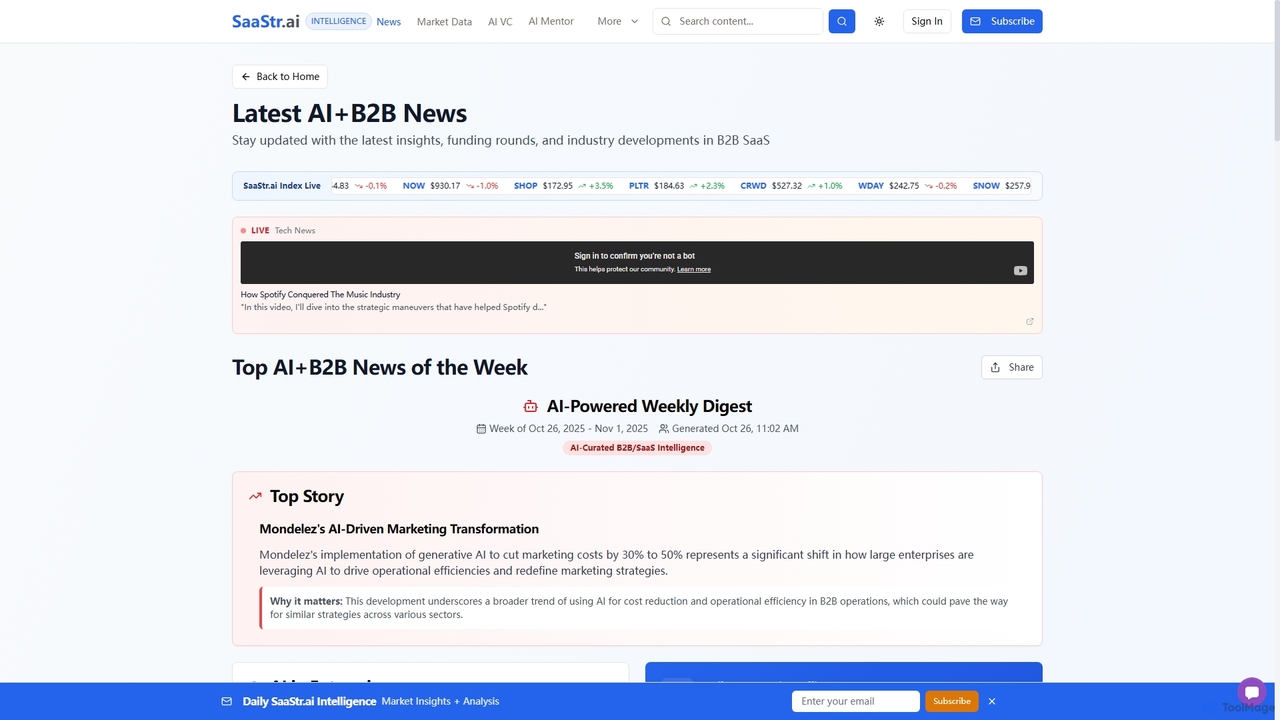Image resolution: width=1280 pixels, height=720 pixels.
Task: Click the YouTube logo icon in the player
Action: point(1020,270)
